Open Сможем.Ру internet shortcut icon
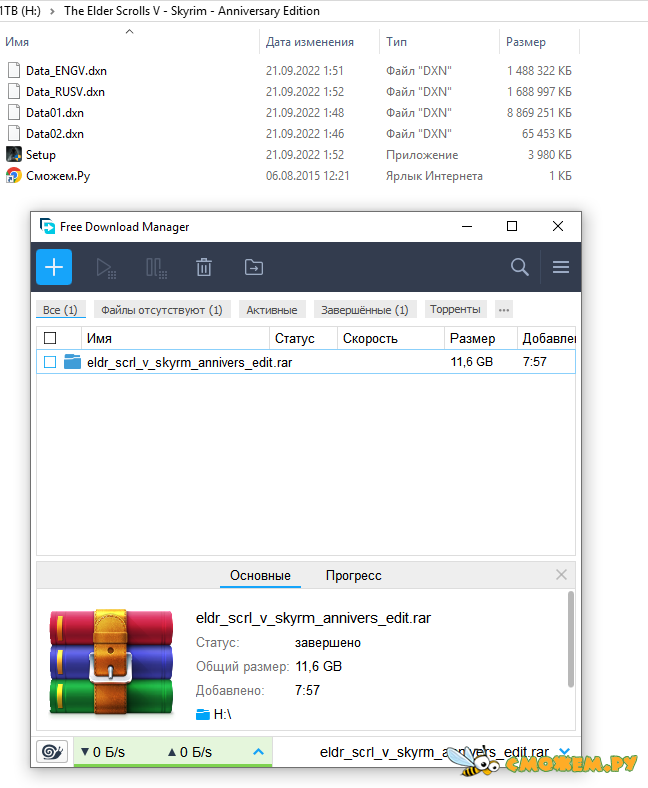Image resolution: width=648 pixels, height=788 pixels. [14, 175]
